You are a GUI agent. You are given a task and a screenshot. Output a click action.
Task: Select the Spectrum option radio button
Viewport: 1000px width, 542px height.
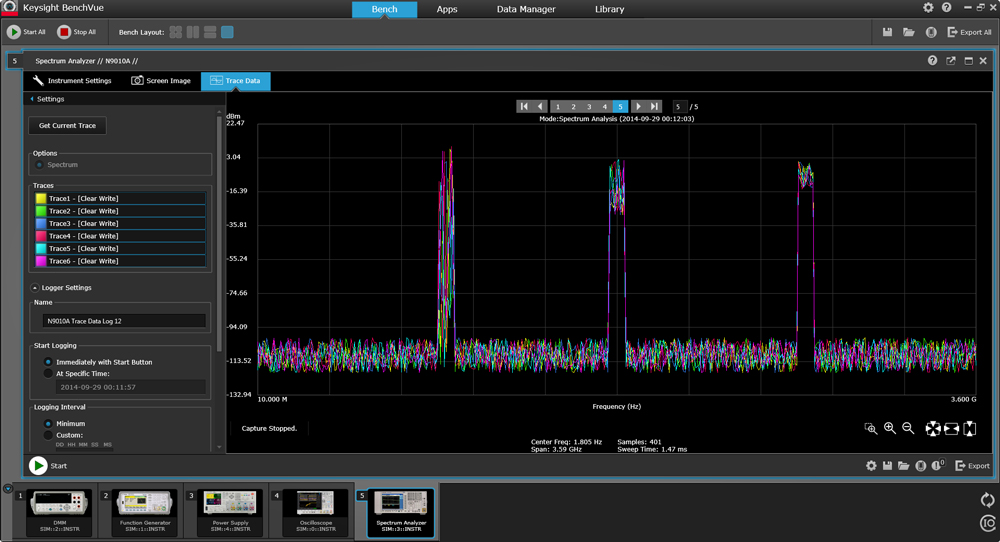tap(40, 165)
